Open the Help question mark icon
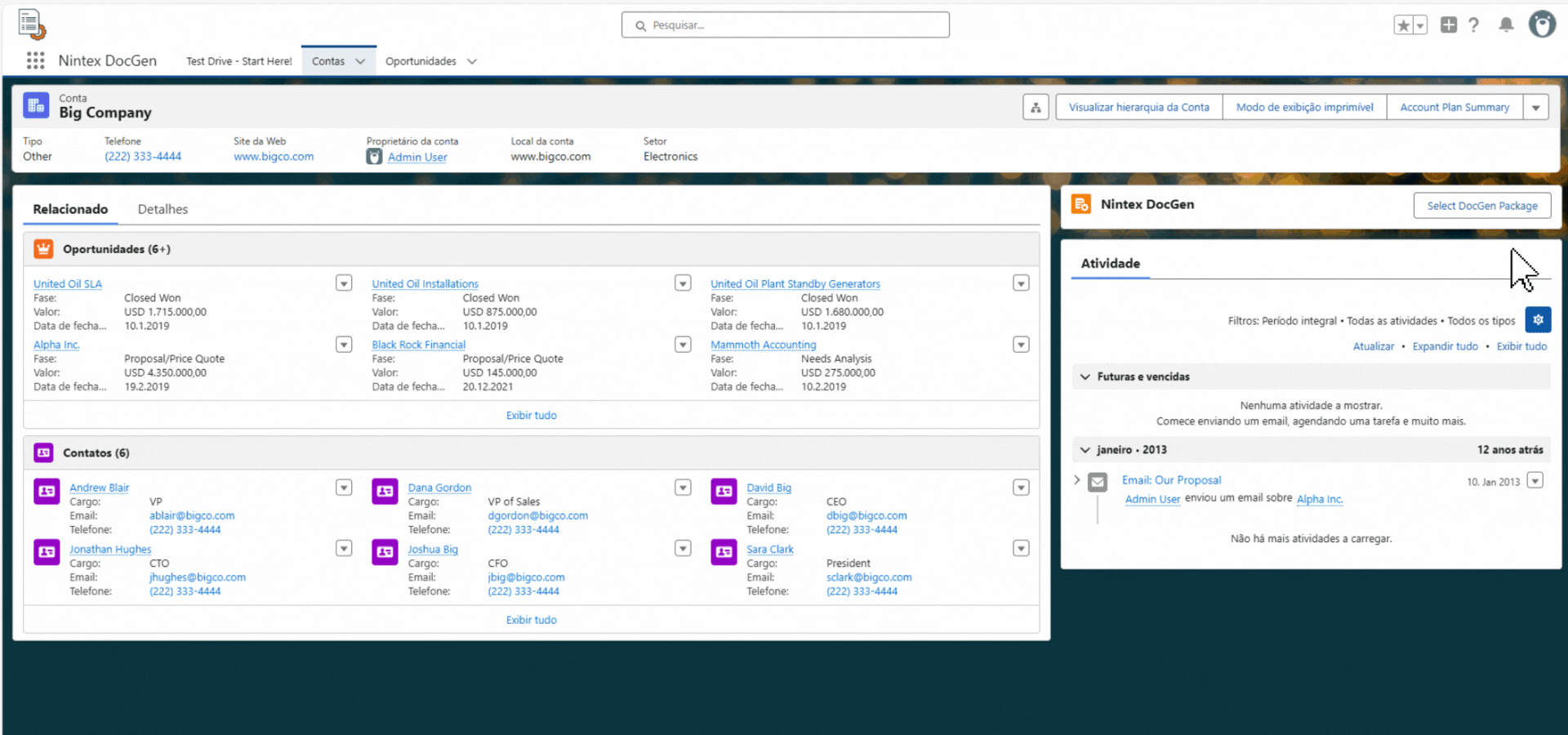This screenshot has width=1568, height=735. 1474,25
